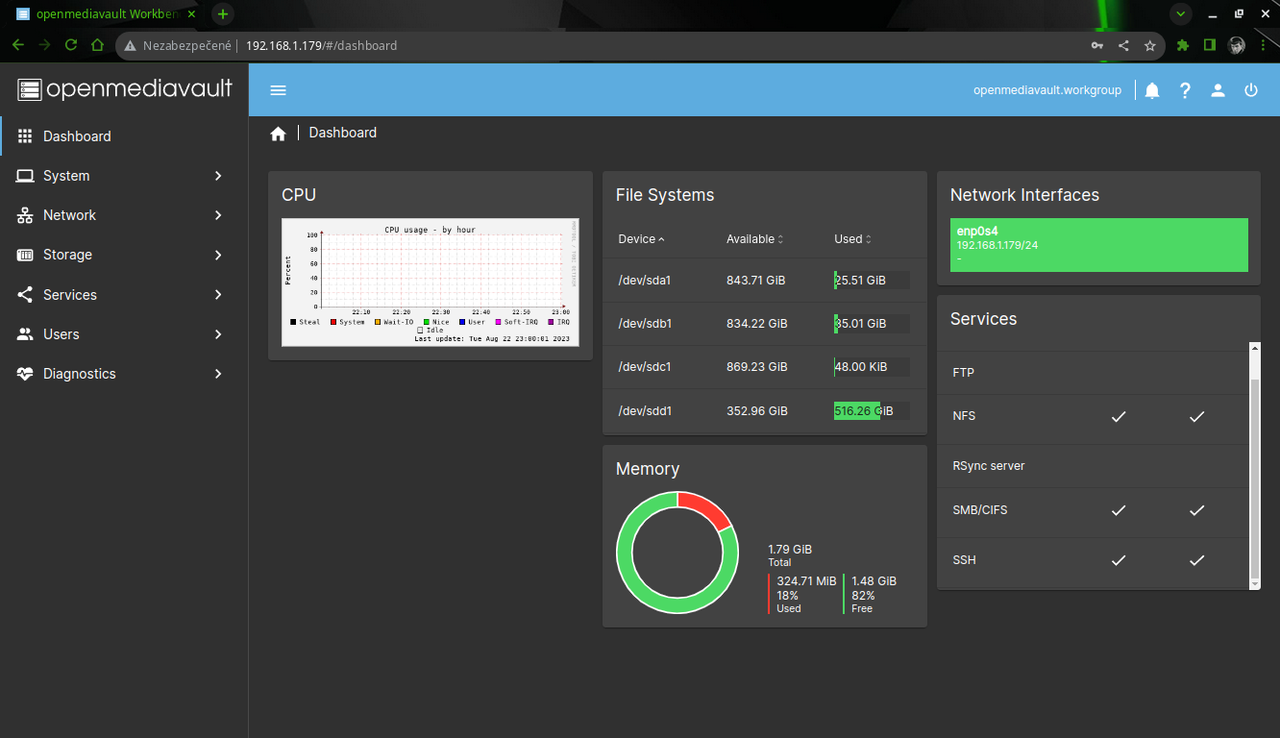Click the /dev/sdd1 used bar
1280x738 pixels.
tap(872, 411)
